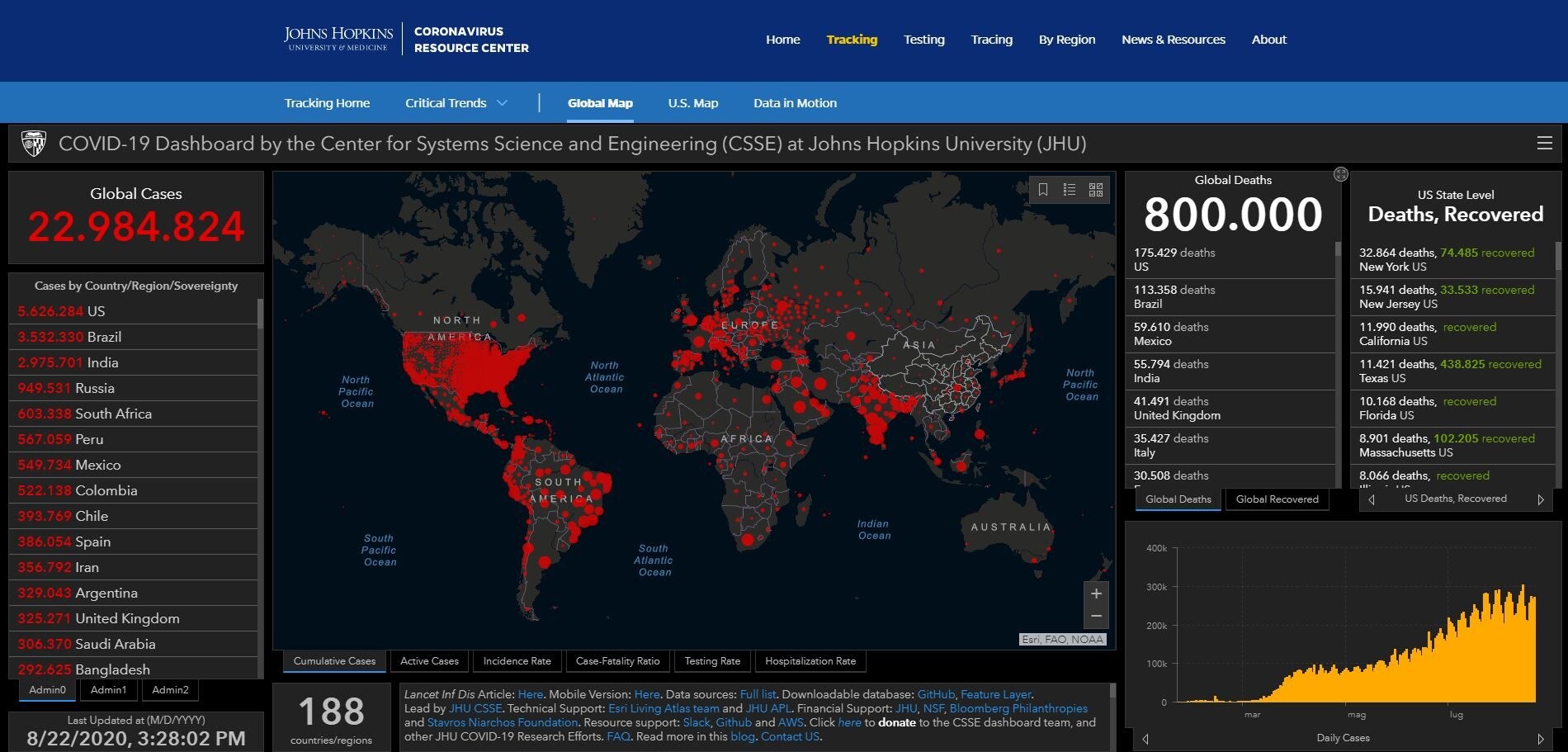This screenshot has width=1568, height=752.
Task: Open the blog link
Action: 743,737
